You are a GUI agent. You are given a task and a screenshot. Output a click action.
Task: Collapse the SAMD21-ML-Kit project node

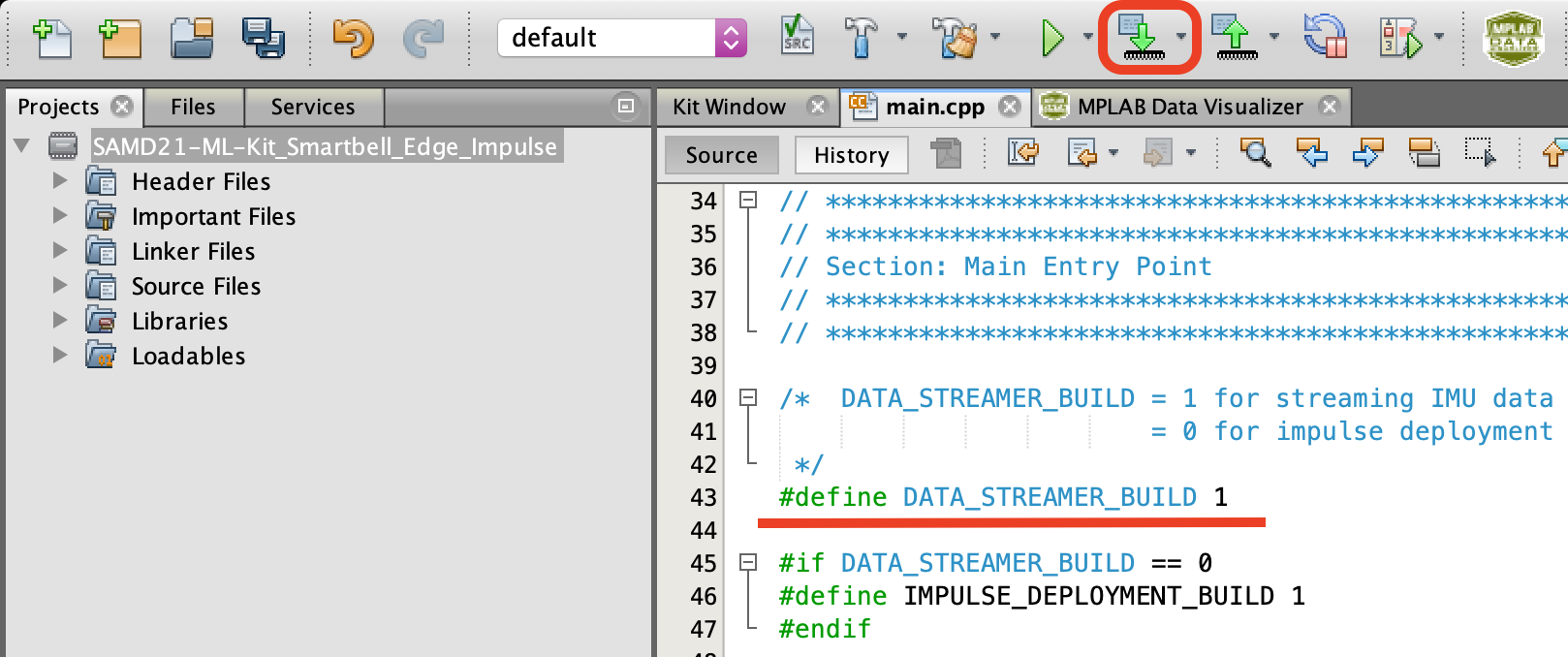(x=21, y=146)
